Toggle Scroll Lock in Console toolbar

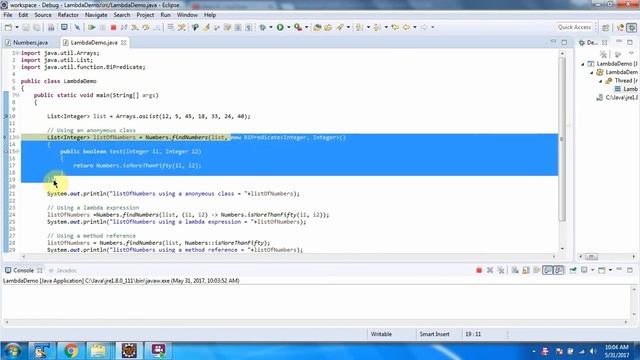[526, 270]
